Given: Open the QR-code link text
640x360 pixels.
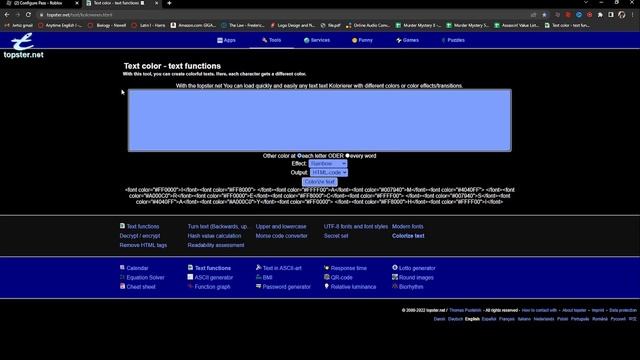Looking at the screenshot, I should pos(342,278).
